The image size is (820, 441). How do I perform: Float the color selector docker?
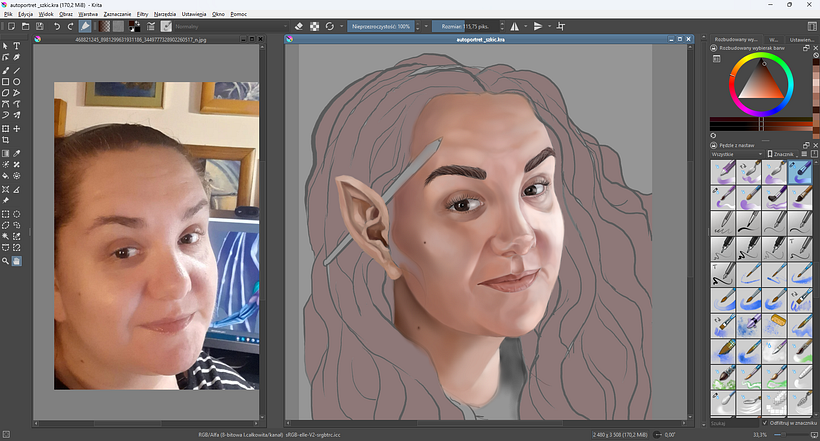point(806,48)
